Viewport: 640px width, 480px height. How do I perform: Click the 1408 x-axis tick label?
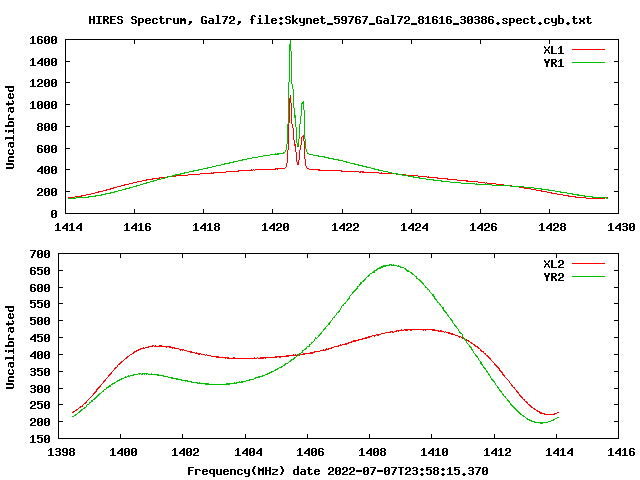372,452
